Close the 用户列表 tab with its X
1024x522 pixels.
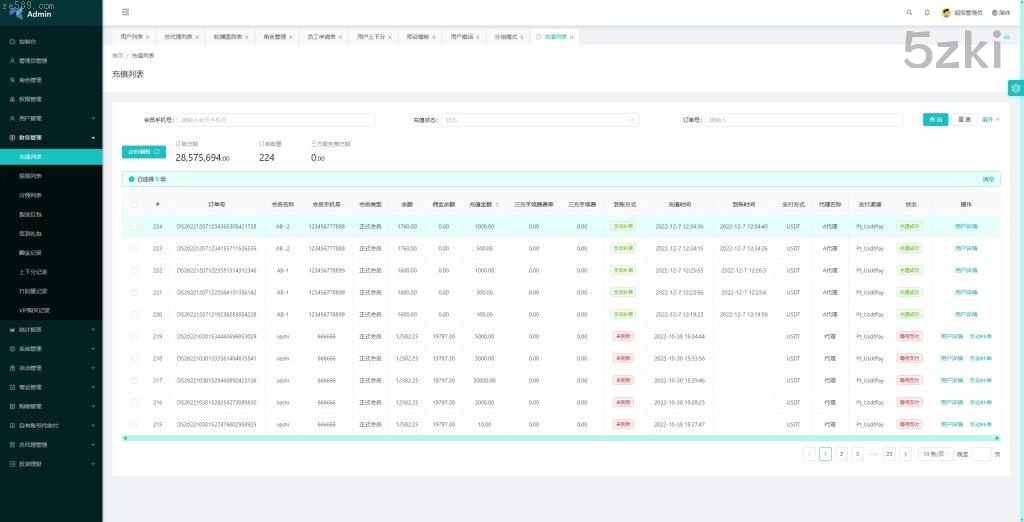148,37
